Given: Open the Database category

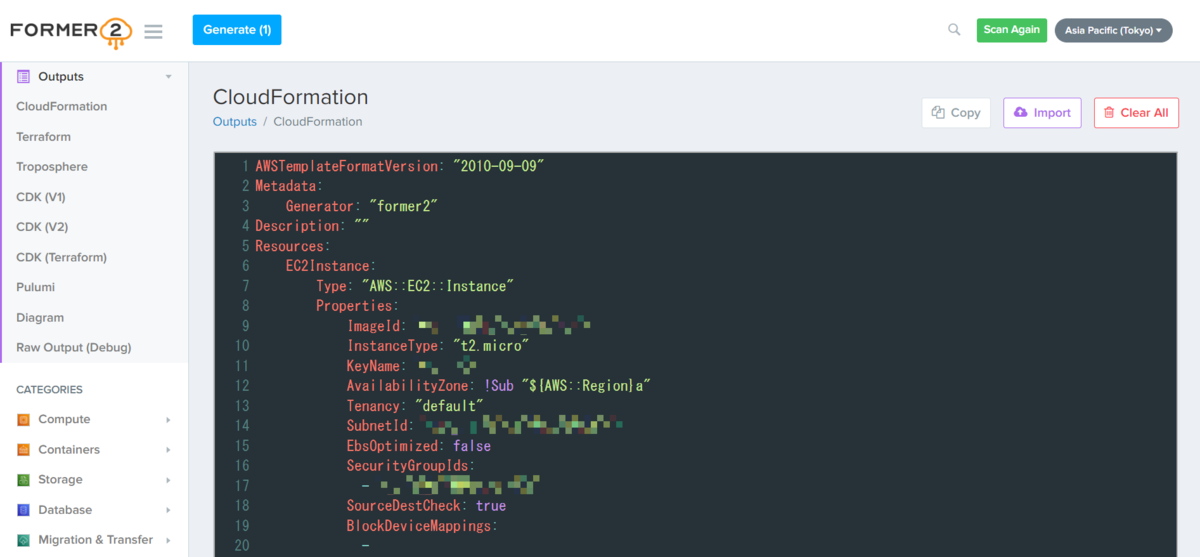Looking at the screenshot, I should click(65, 510).
